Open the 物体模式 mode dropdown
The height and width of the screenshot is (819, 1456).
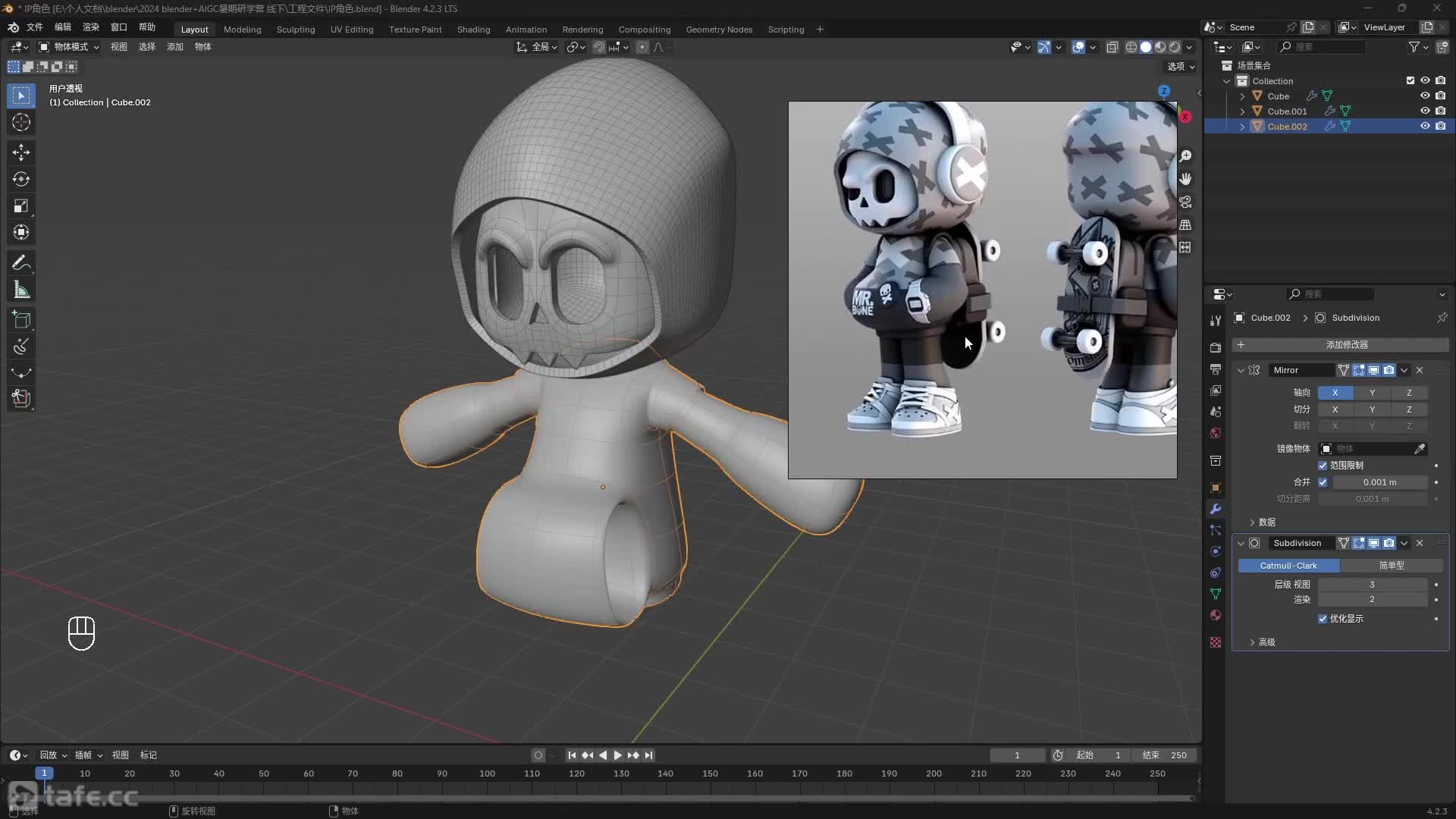tap(69, 47)
